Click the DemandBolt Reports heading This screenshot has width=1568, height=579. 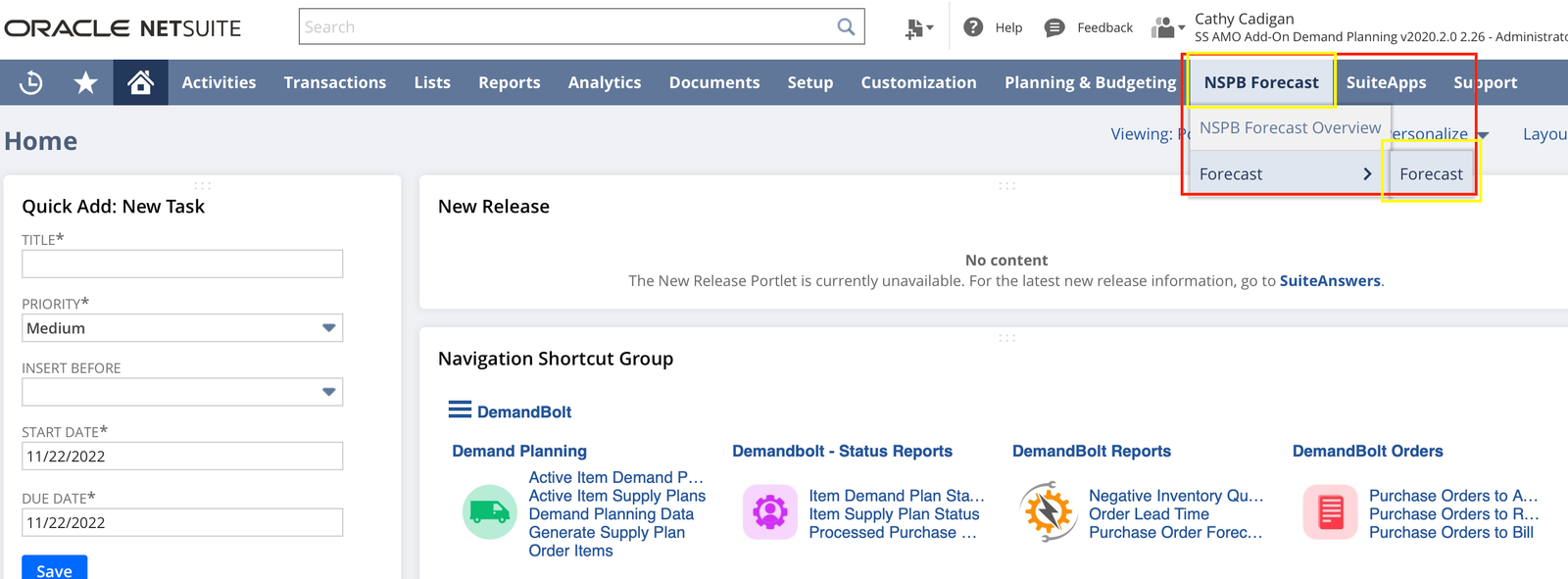click(x=1092, y=452)
